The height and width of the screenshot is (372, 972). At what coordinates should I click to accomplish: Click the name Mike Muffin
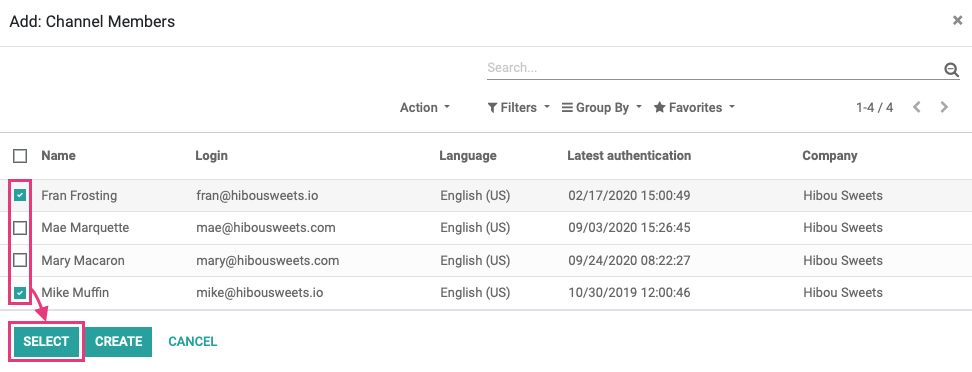(75, 293)
